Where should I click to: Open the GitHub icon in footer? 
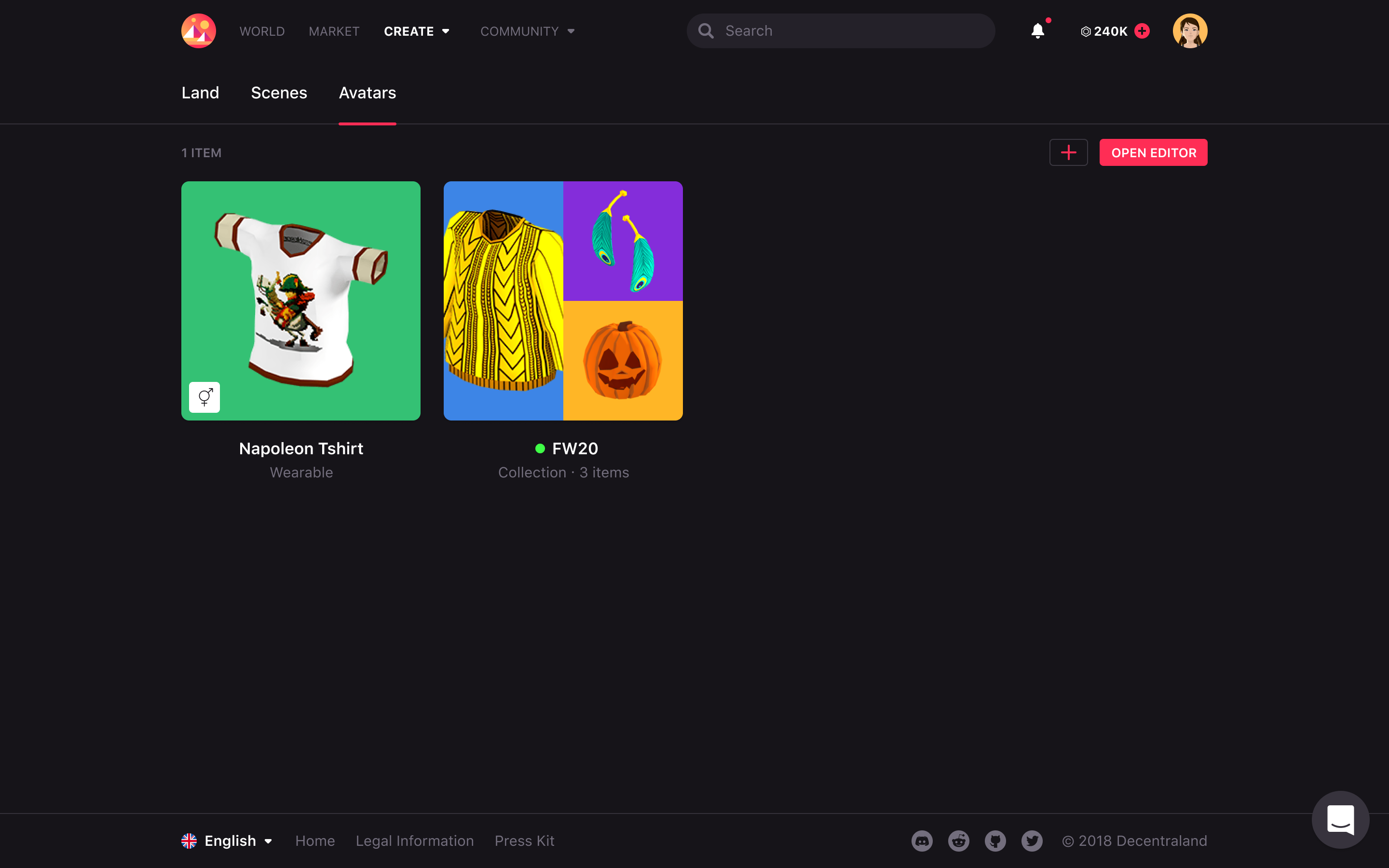[x=994, y=841]
